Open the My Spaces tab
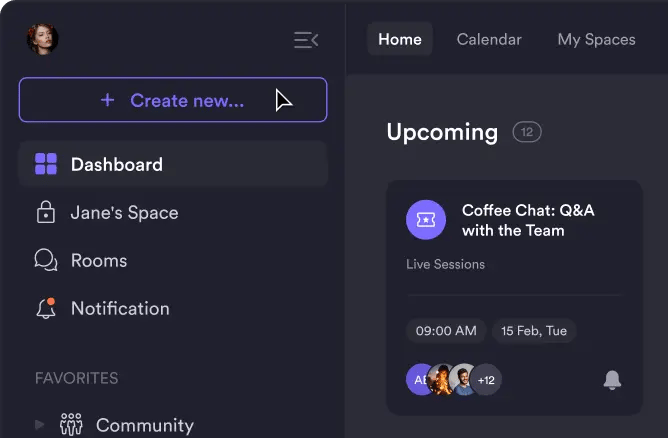This screenshot has height=438, width=668. (596, 40)
